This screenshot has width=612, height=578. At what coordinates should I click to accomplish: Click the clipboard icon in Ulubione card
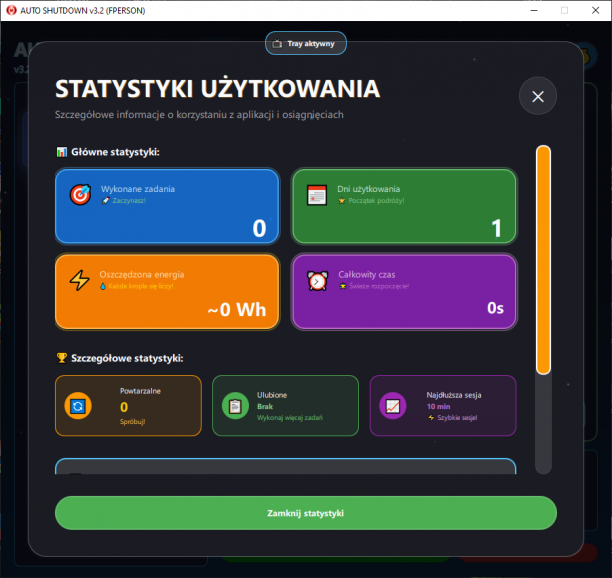pos(235,406)
